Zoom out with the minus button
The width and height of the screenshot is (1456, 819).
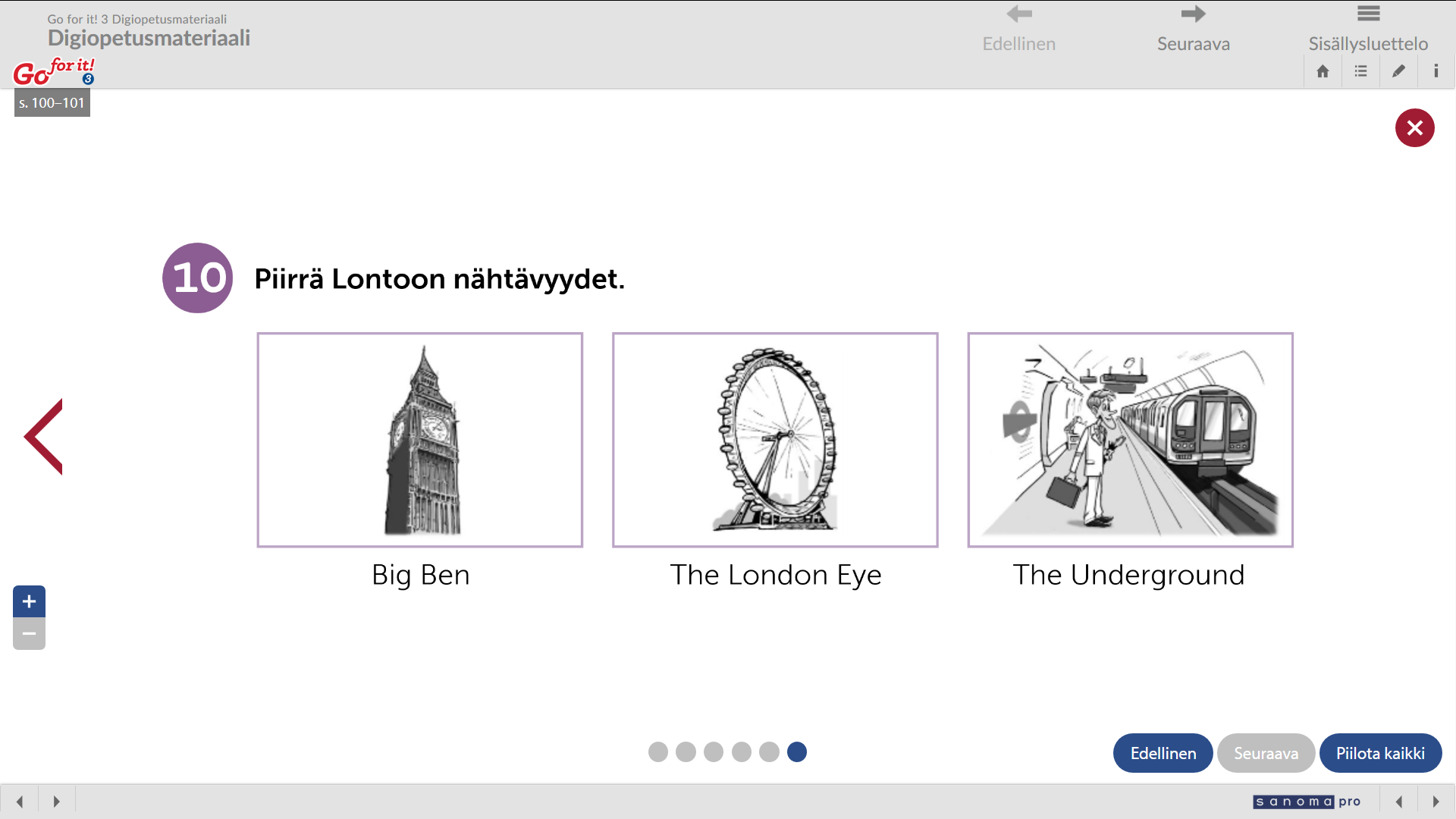[29, 634]
